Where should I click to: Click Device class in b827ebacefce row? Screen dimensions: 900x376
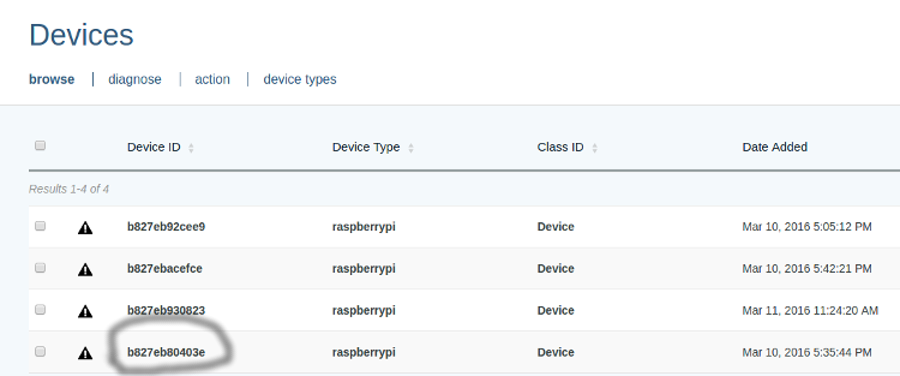tap(556, 268)
